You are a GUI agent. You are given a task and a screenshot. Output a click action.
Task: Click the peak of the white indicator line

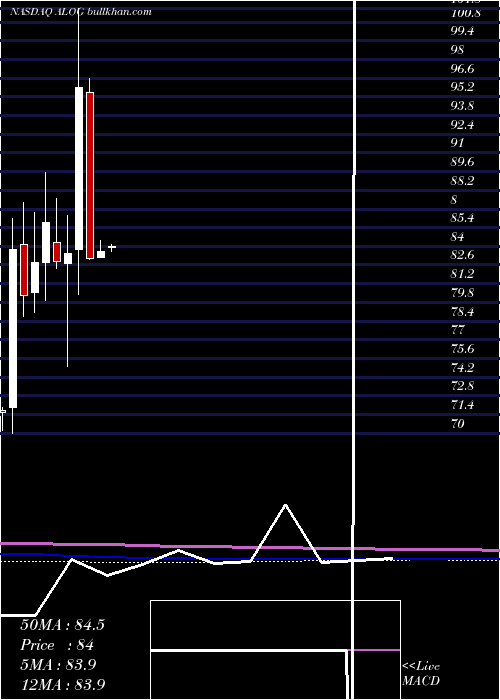(285, 505)
